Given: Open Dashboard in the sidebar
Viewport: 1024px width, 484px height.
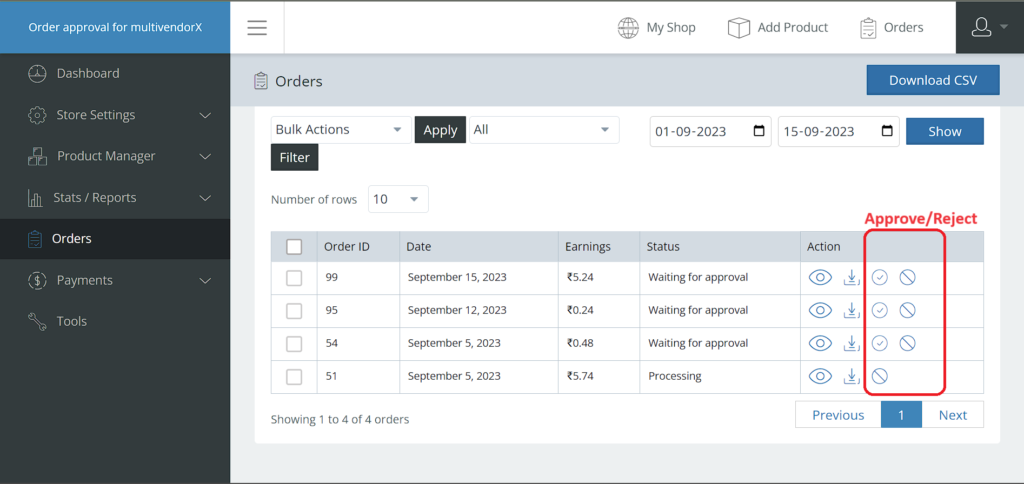Looking at the screenshot, I should click(115, 73).
